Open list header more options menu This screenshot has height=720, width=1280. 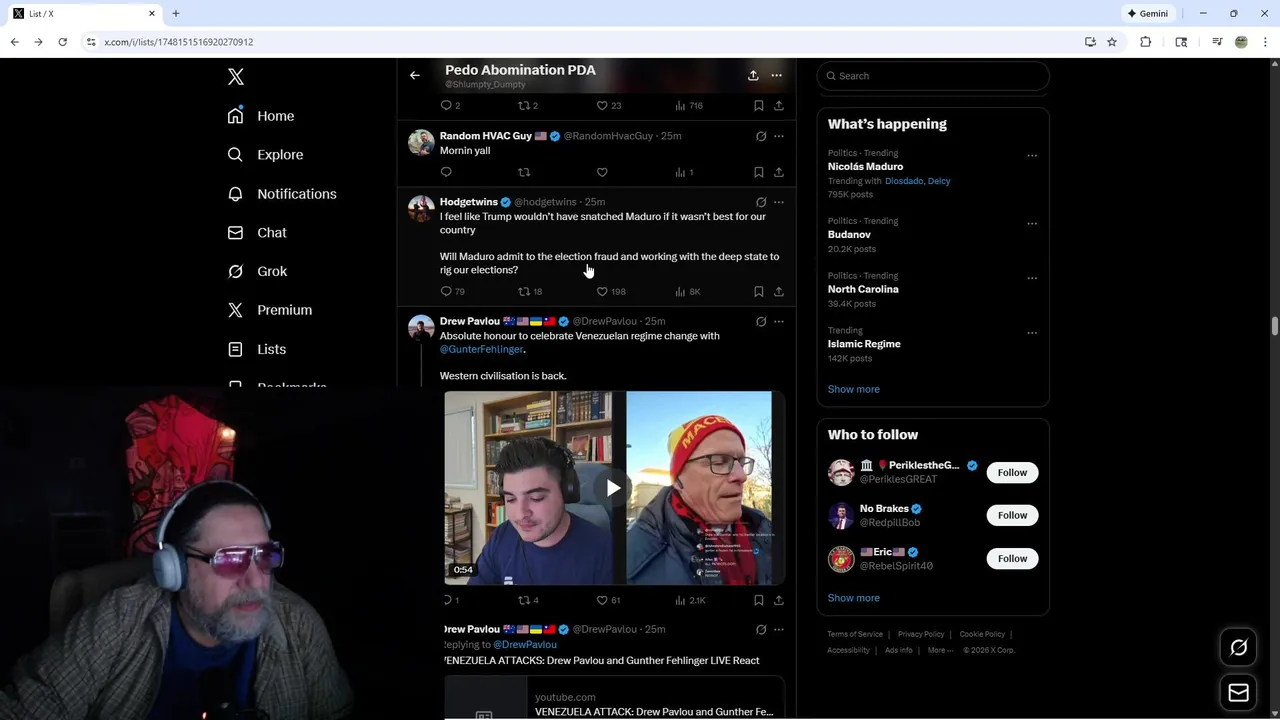(777, 75)
